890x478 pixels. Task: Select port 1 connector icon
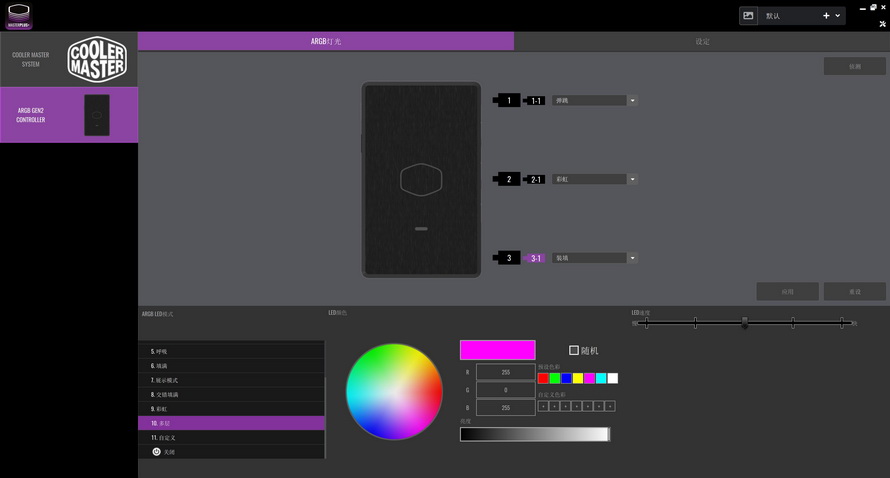click(x=508, y=101)
